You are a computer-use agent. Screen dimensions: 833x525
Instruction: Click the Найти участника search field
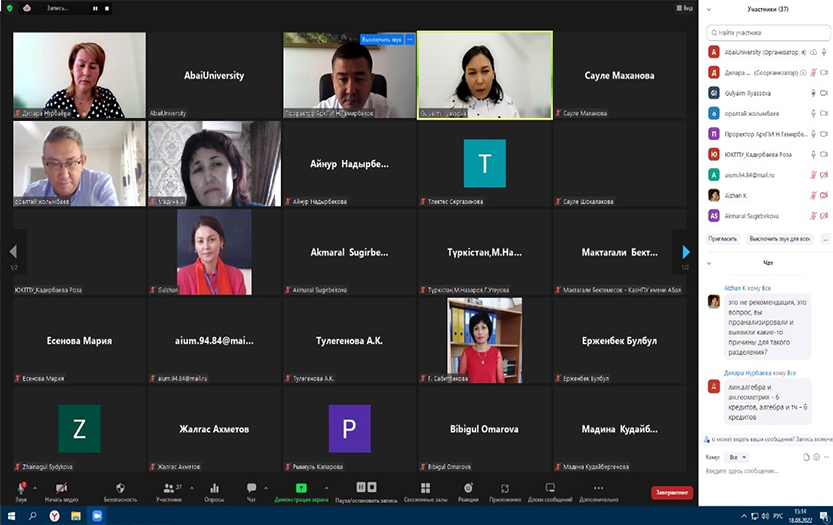tap(768, 34)
